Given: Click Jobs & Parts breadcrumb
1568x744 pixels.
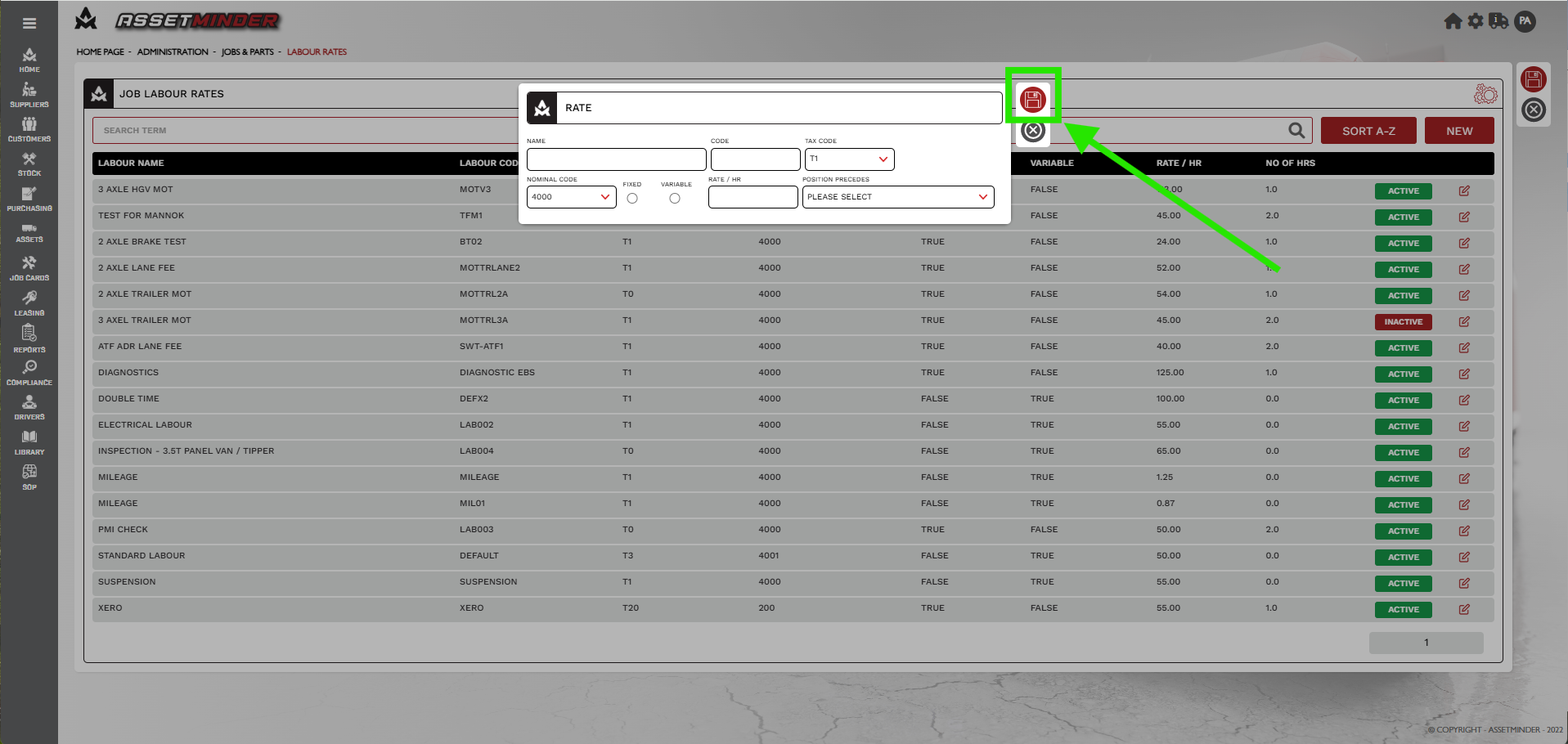Looking at the screenshot, I should (x=248, y=52).
